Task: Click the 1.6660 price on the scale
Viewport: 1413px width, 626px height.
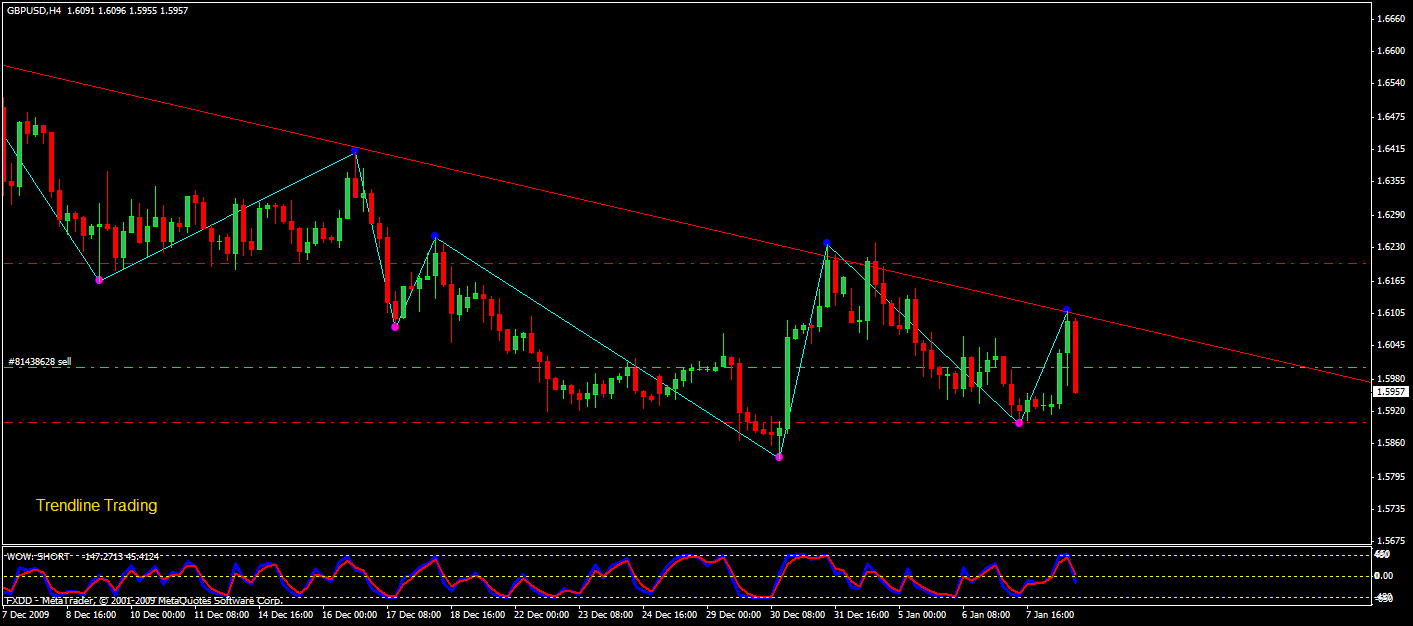Action: point(1390,19)
